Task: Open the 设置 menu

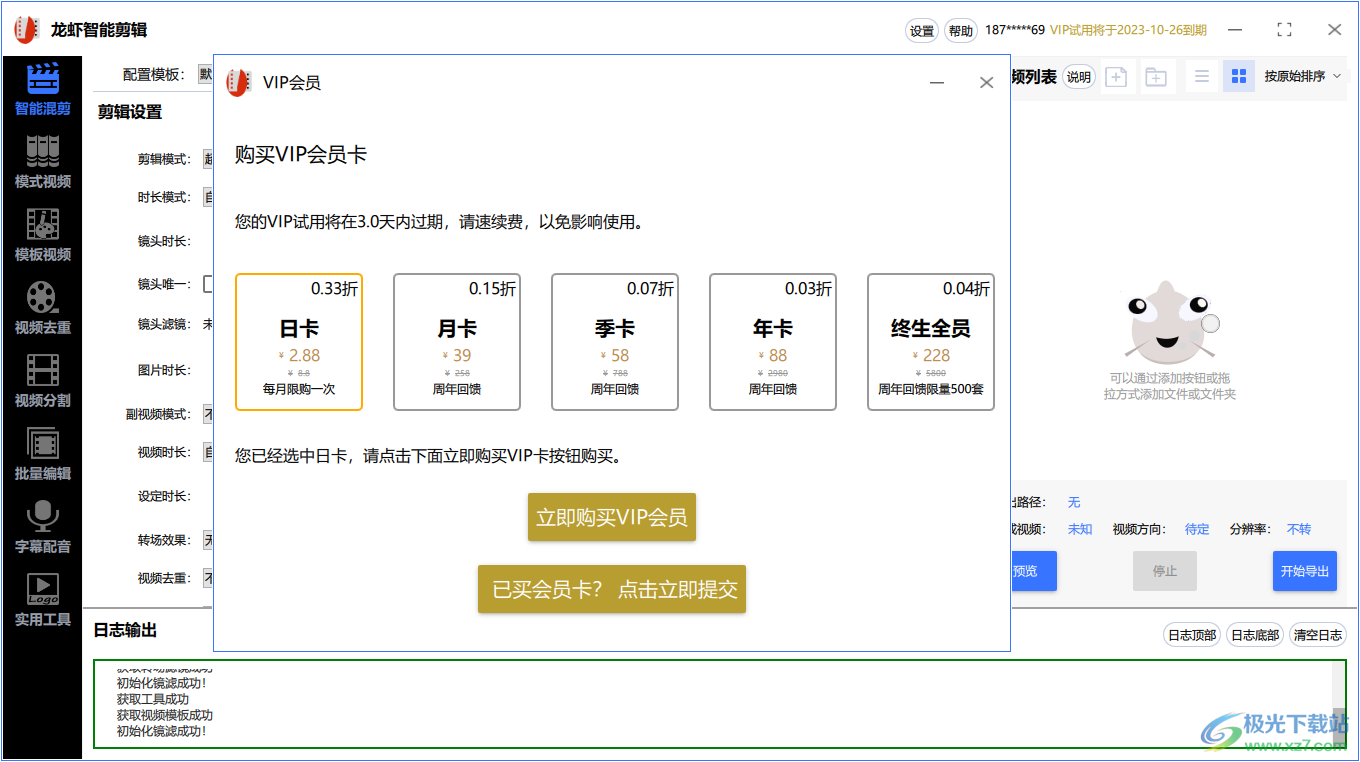Action: [x=921, y=30]
